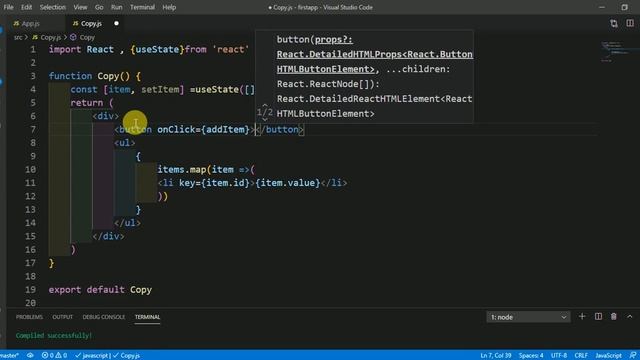Click the feedback icon in status bar

[633, 356]
